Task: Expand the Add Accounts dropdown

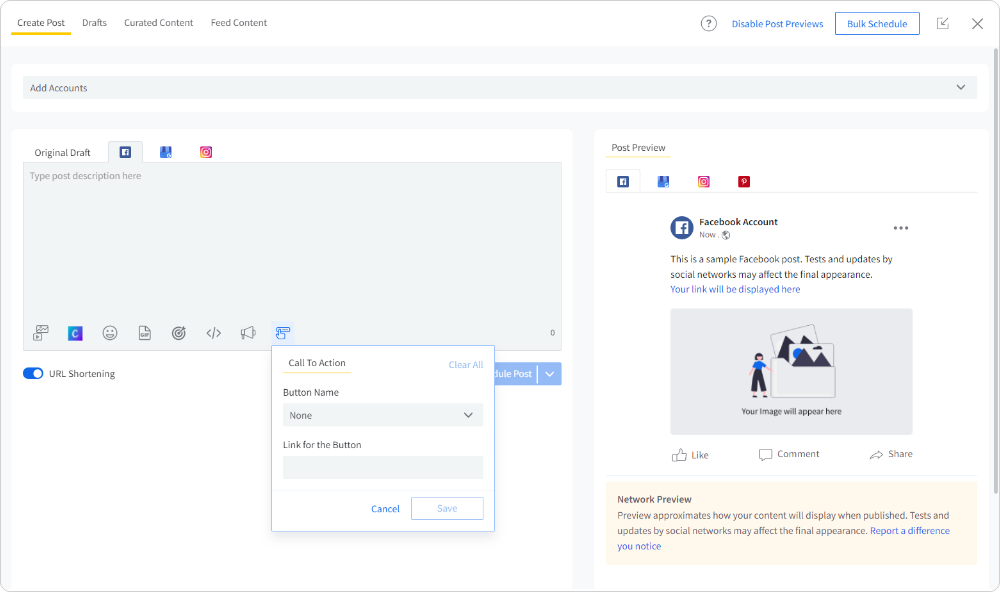Action: point(961,88)
